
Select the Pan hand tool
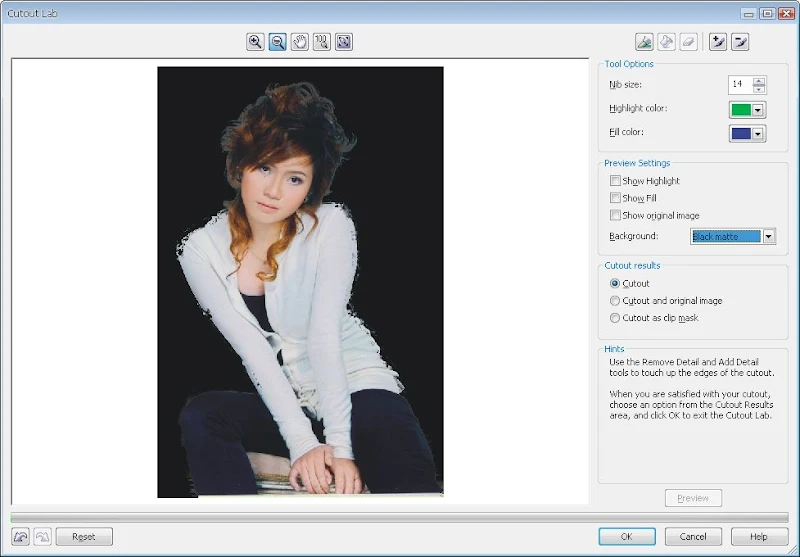(299, 42)
